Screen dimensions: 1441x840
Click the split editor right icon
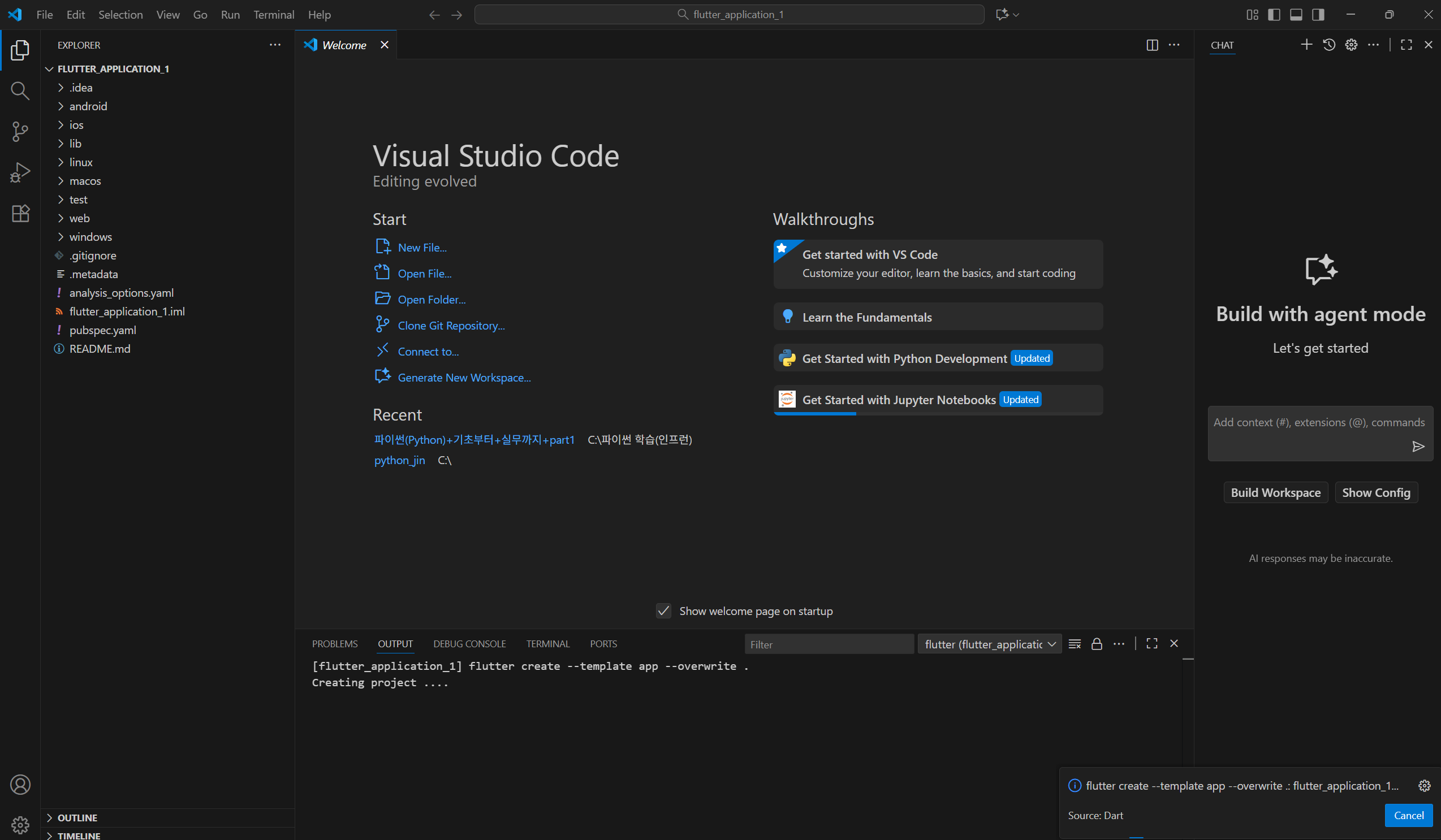tap(1151, 45)
